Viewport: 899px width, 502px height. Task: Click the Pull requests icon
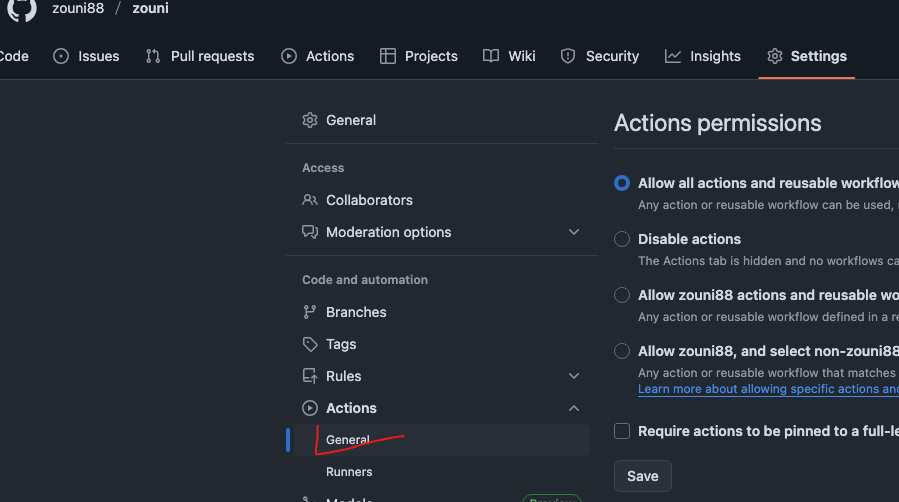point(153,56)
